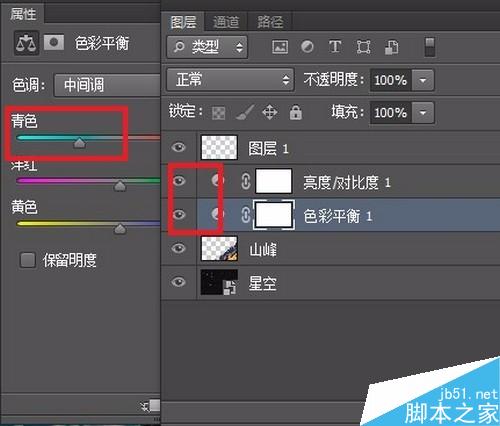Screen dimensions: 500x426
Task: Filter layers by pixel image icon
Action: [x=280, y=47]
